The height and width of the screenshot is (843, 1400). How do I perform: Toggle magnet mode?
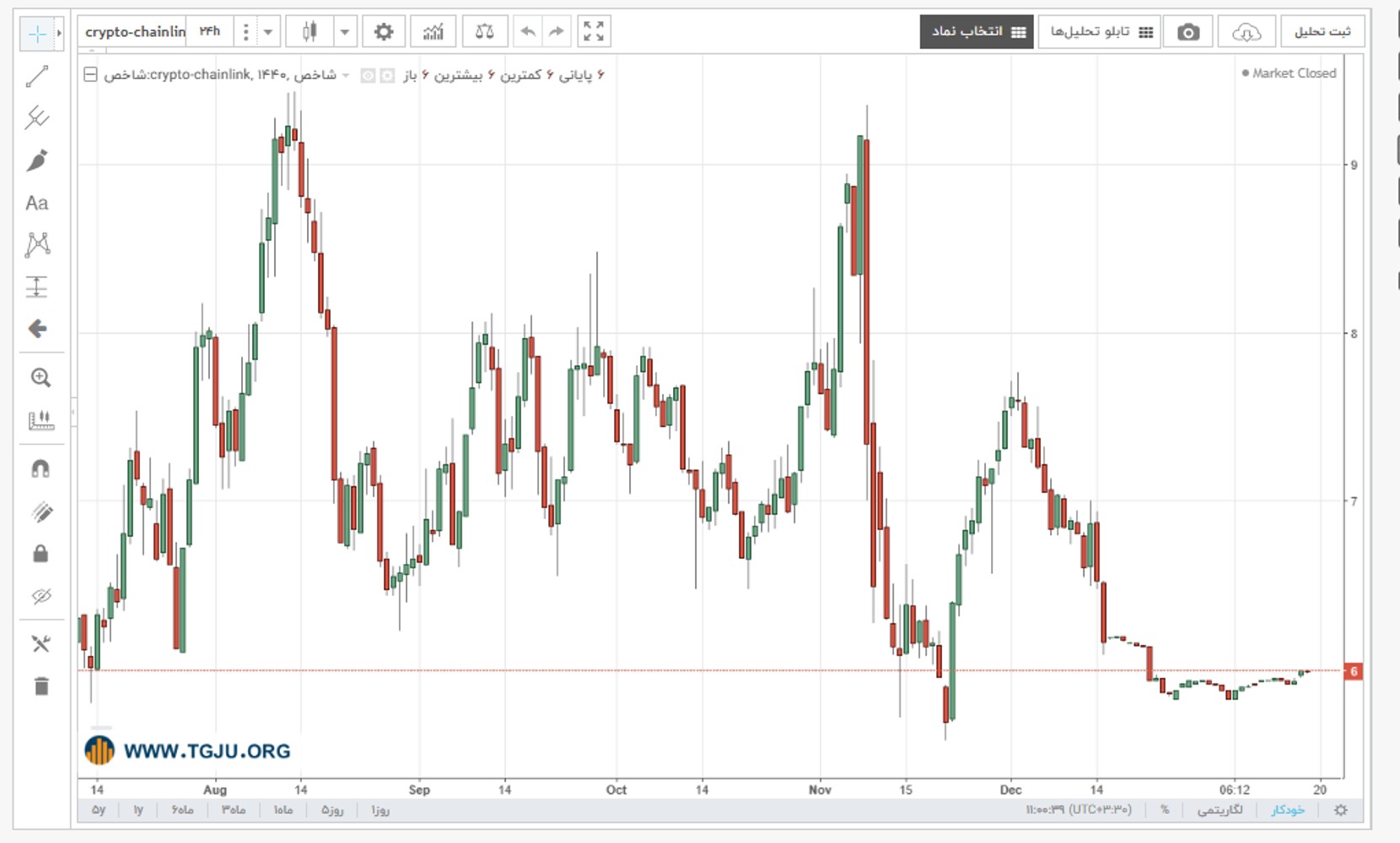(x=40, y=469)
